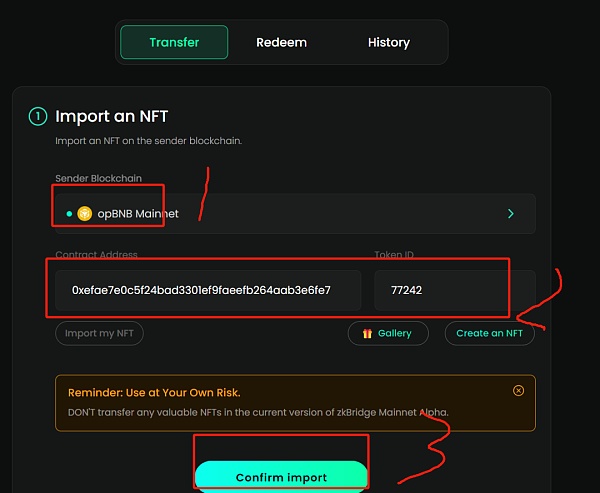Switch to the Transfer tab
The width and height of the screenshot is (600, 493).
tap(174, 43)
